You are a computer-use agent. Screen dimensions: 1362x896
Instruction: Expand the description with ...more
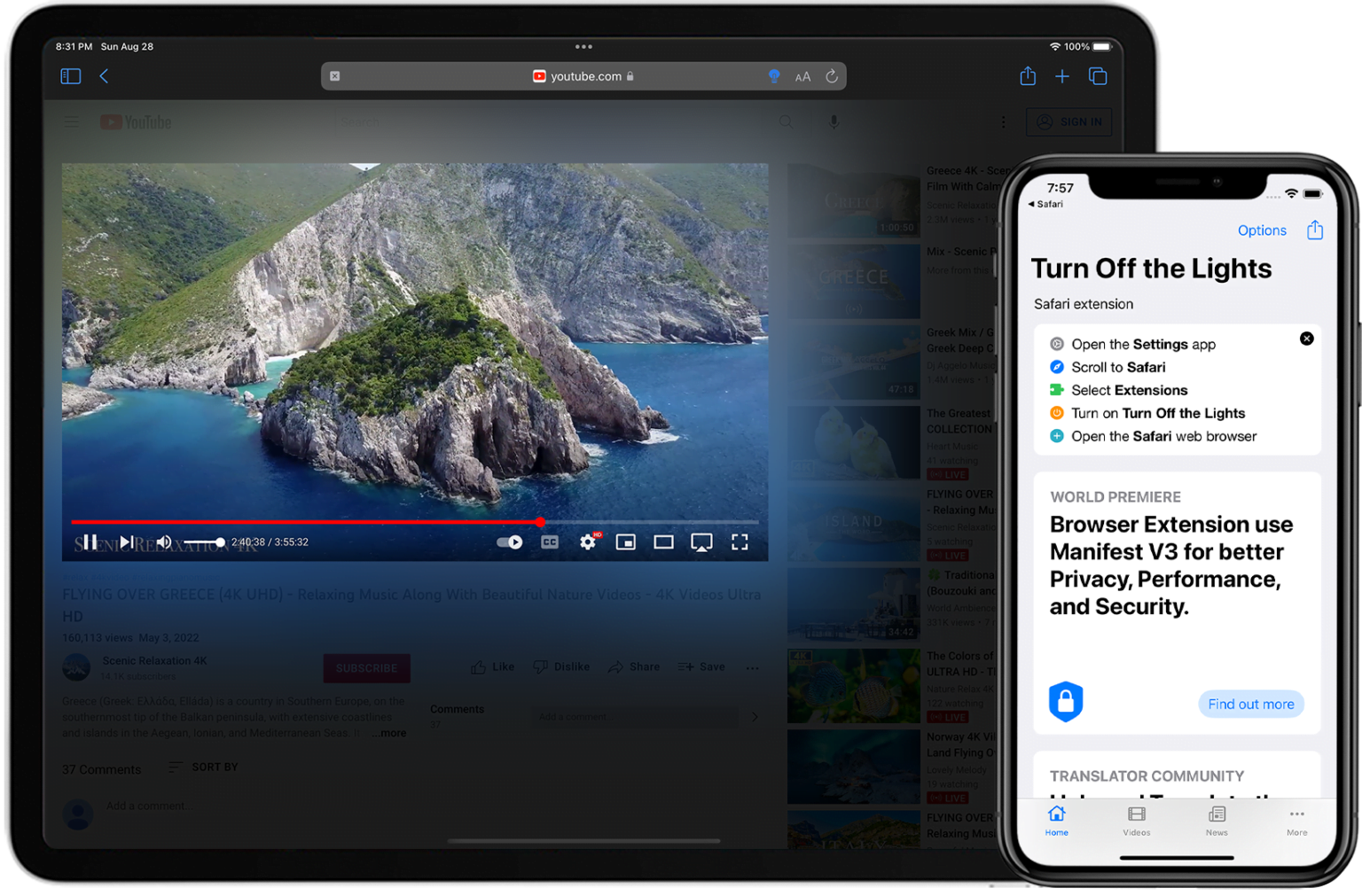pyautogui.click(x=389, y=733)
